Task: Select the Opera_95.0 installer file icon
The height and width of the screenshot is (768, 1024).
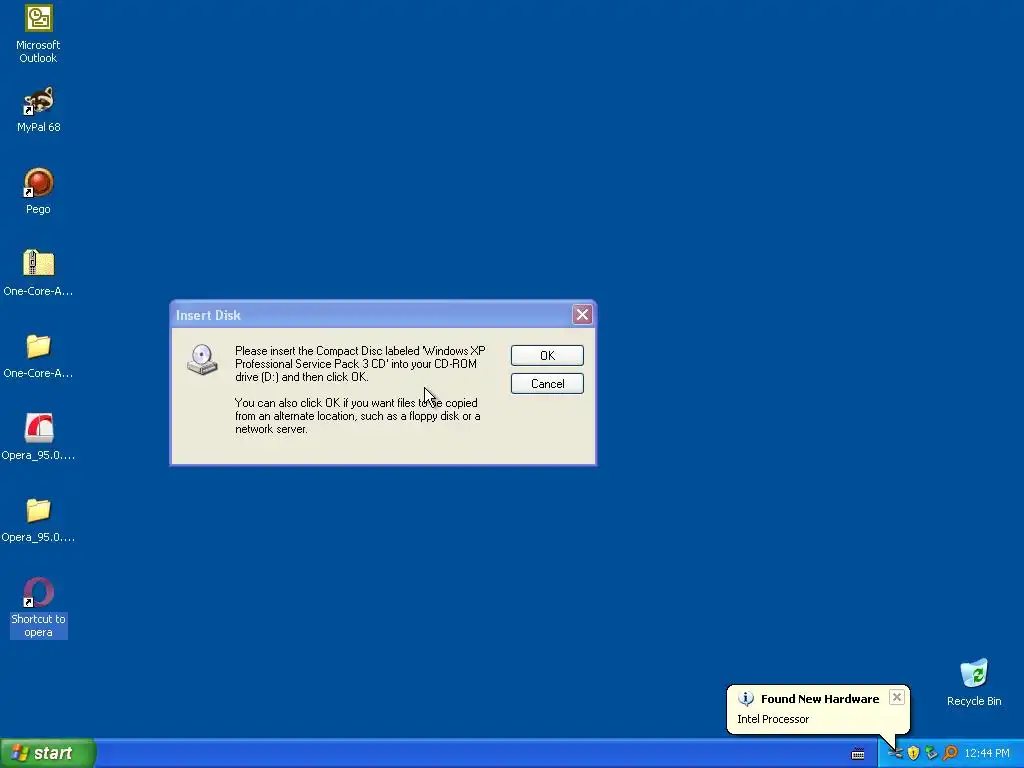Action: [38, 428]
